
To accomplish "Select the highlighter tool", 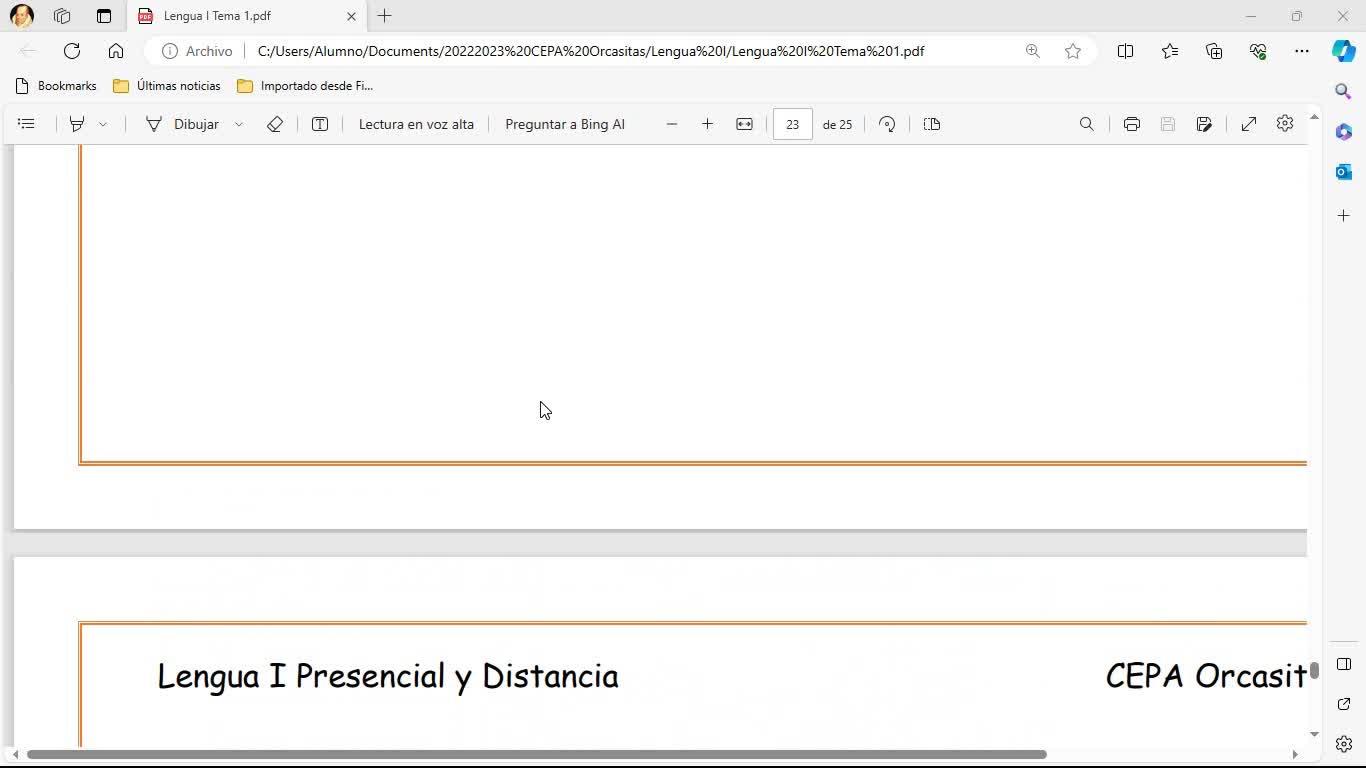I will [x=76, y=124].
